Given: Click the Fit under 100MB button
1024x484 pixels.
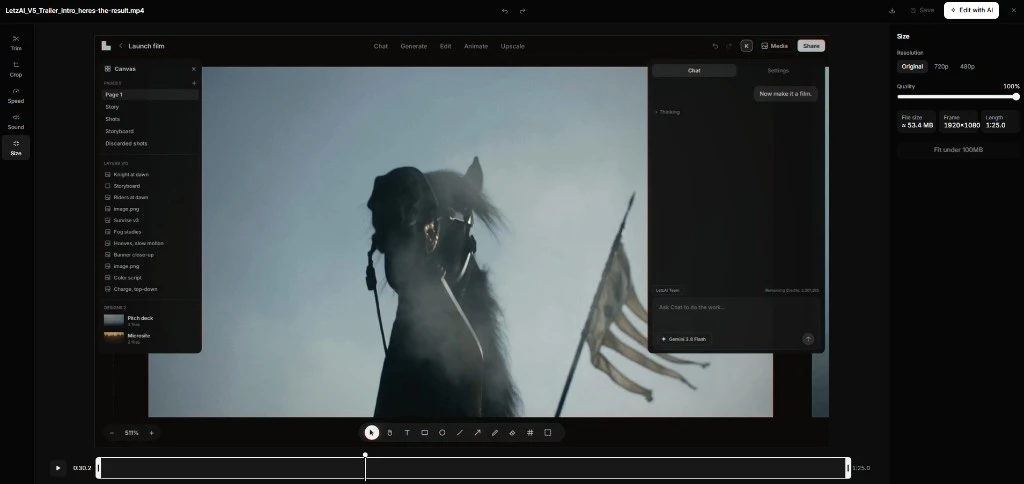Looking at the screenshot, I should (958, 150).
